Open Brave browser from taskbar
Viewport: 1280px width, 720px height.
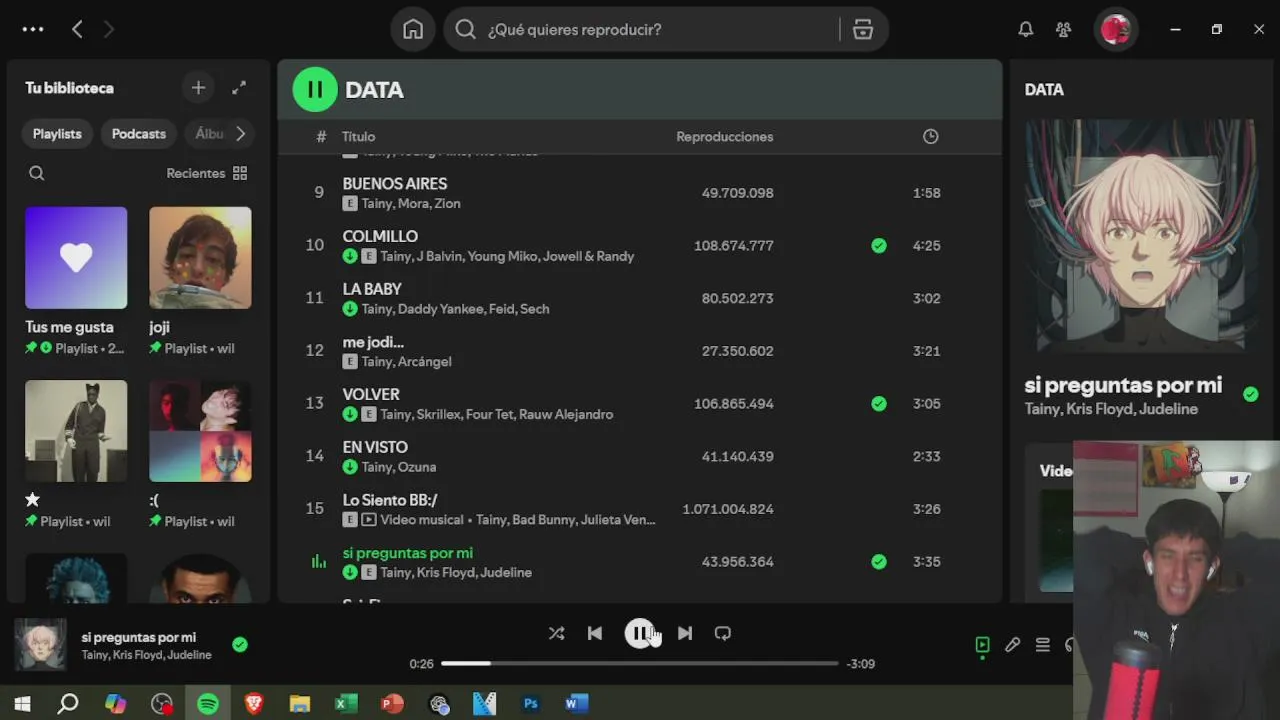[254, 704]
